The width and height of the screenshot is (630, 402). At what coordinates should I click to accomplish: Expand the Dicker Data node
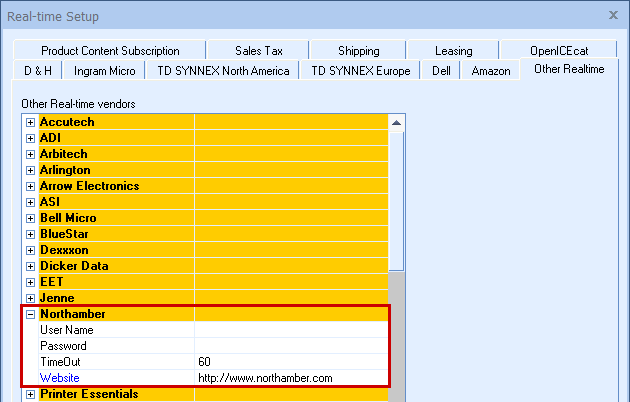(x=31, y=266)
